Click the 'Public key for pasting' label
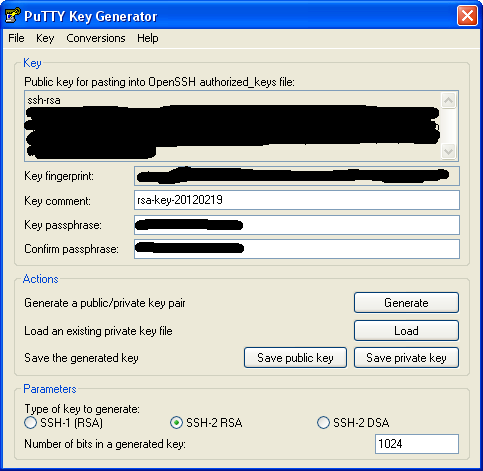The image size is (483, 471). tap(159, 82)
